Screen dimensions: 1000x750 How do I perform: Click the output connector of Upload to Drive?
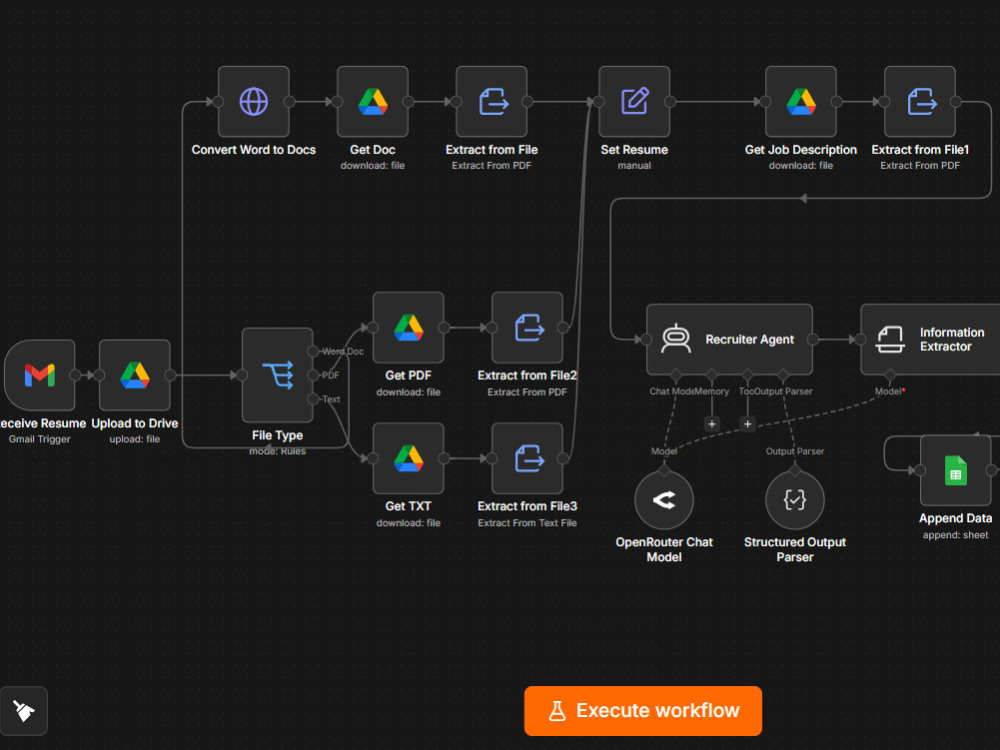click(x=170, y=375)
